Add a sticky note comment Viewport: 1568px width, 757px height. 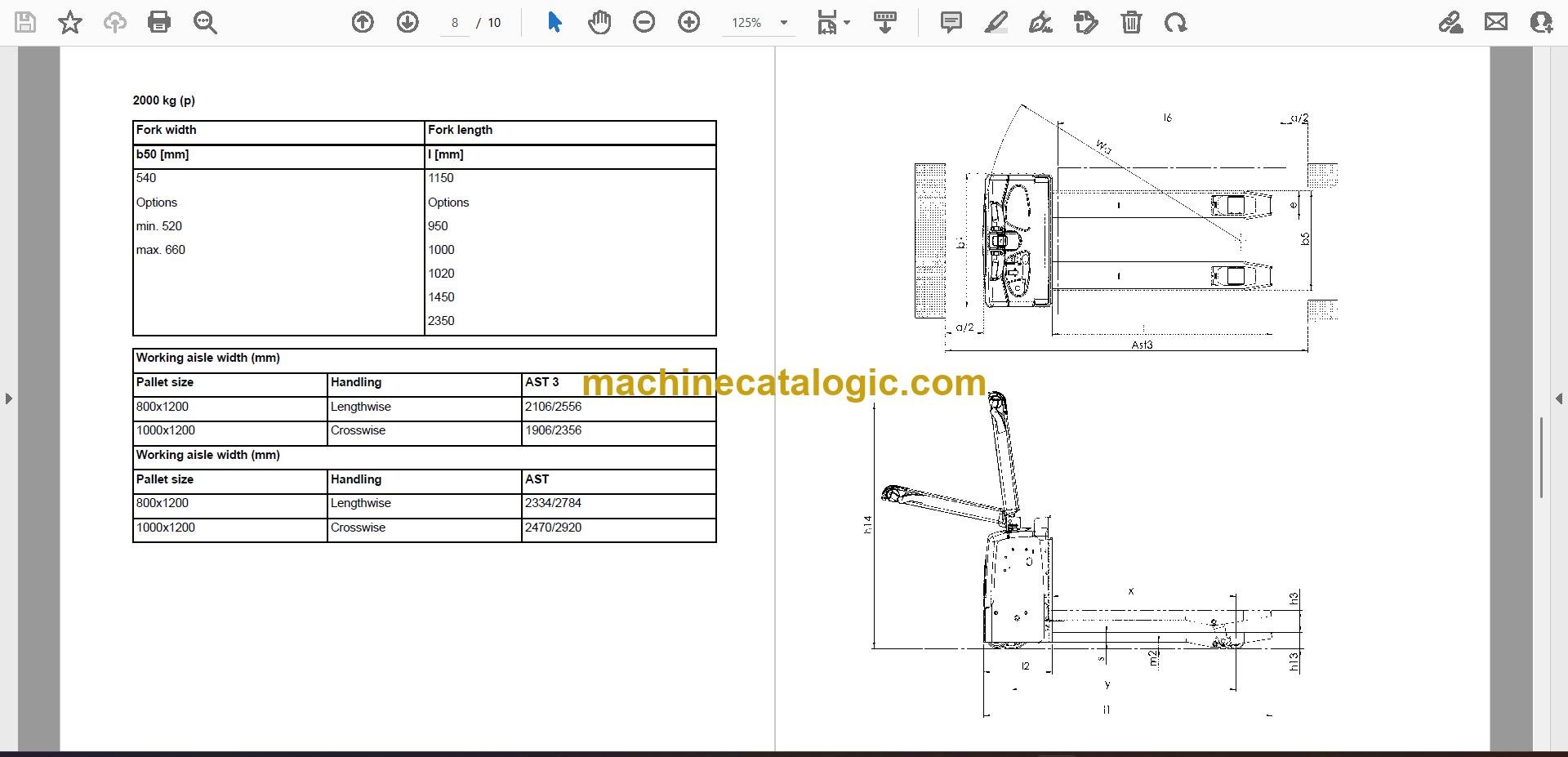pyautogui.click(x=951, y=22)
